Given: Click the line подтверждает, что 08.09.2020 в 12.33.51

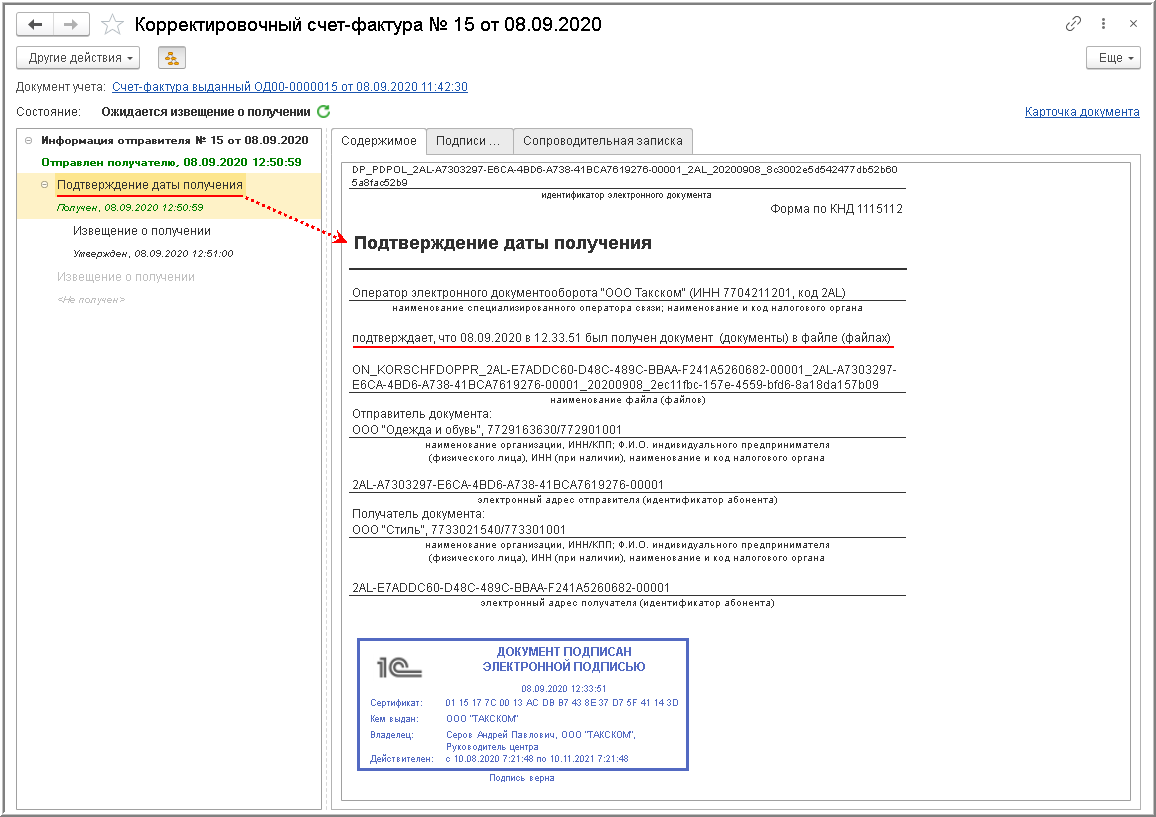Looking at the screenshot, I should [621, 338].
